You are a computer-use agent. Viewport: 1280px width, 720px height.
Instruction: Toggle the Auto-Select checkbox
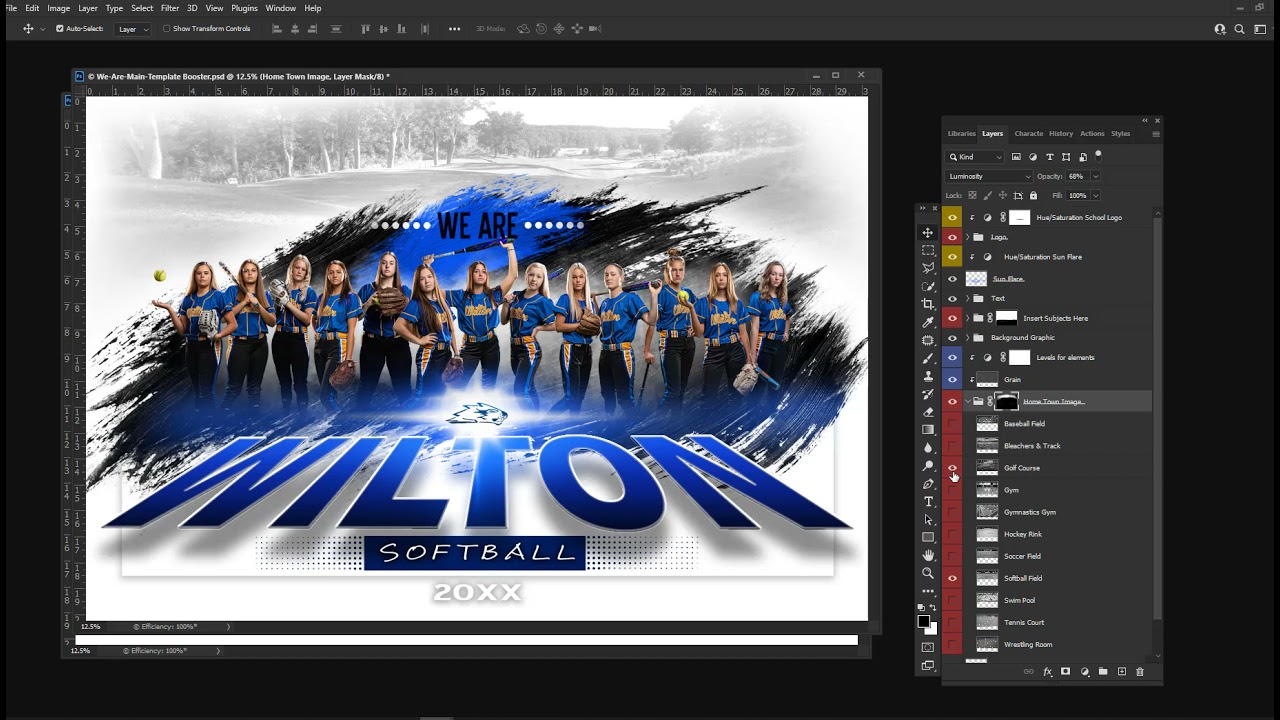tap(60, 29)
